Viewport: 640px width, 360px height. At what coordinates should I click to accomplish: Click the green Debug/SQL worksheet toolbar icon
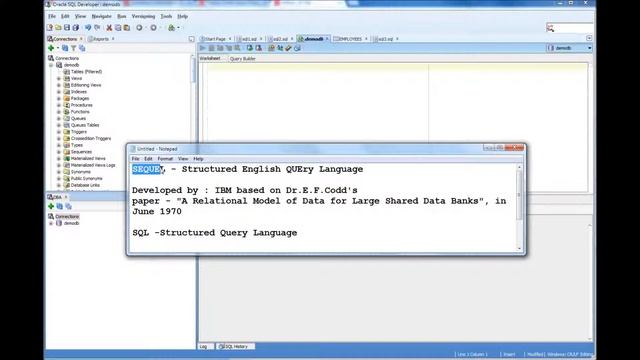[171, 28]
